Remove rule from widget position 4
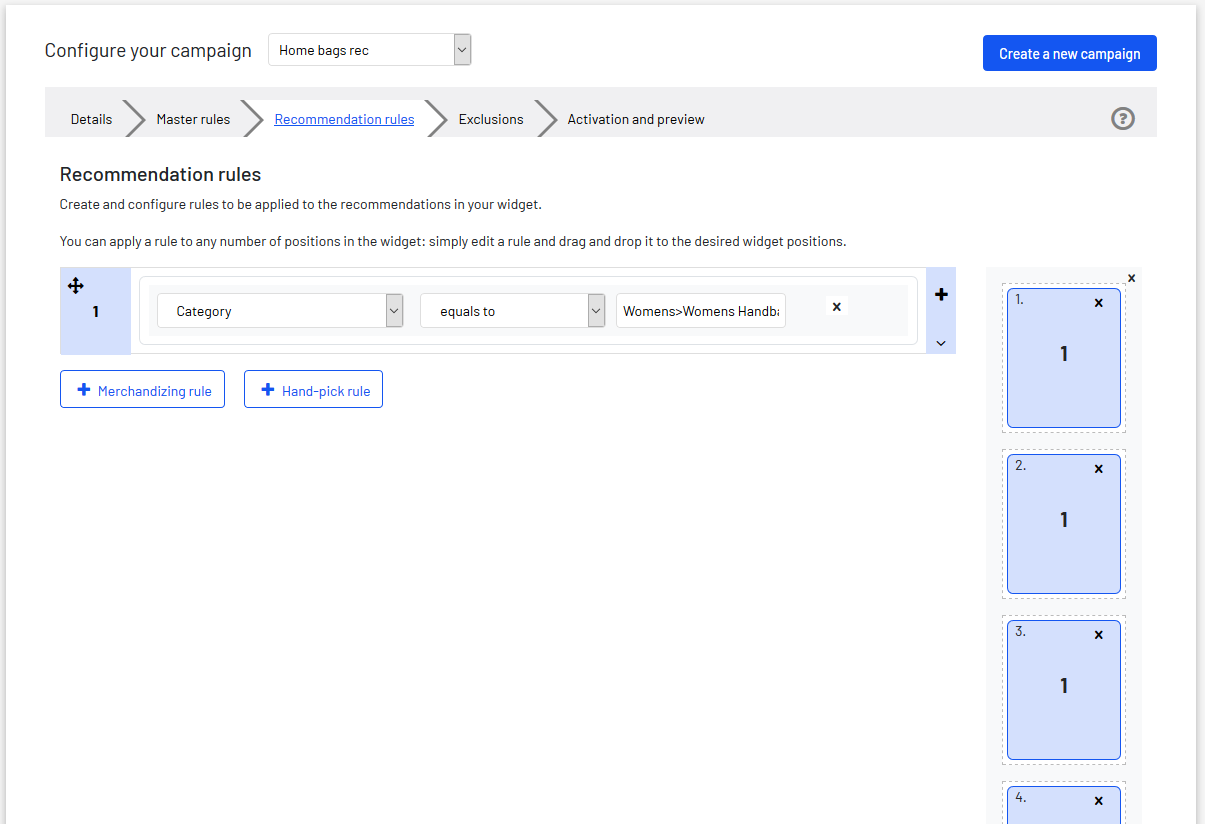1205x824 pixels. click(x=1099, y=800)
